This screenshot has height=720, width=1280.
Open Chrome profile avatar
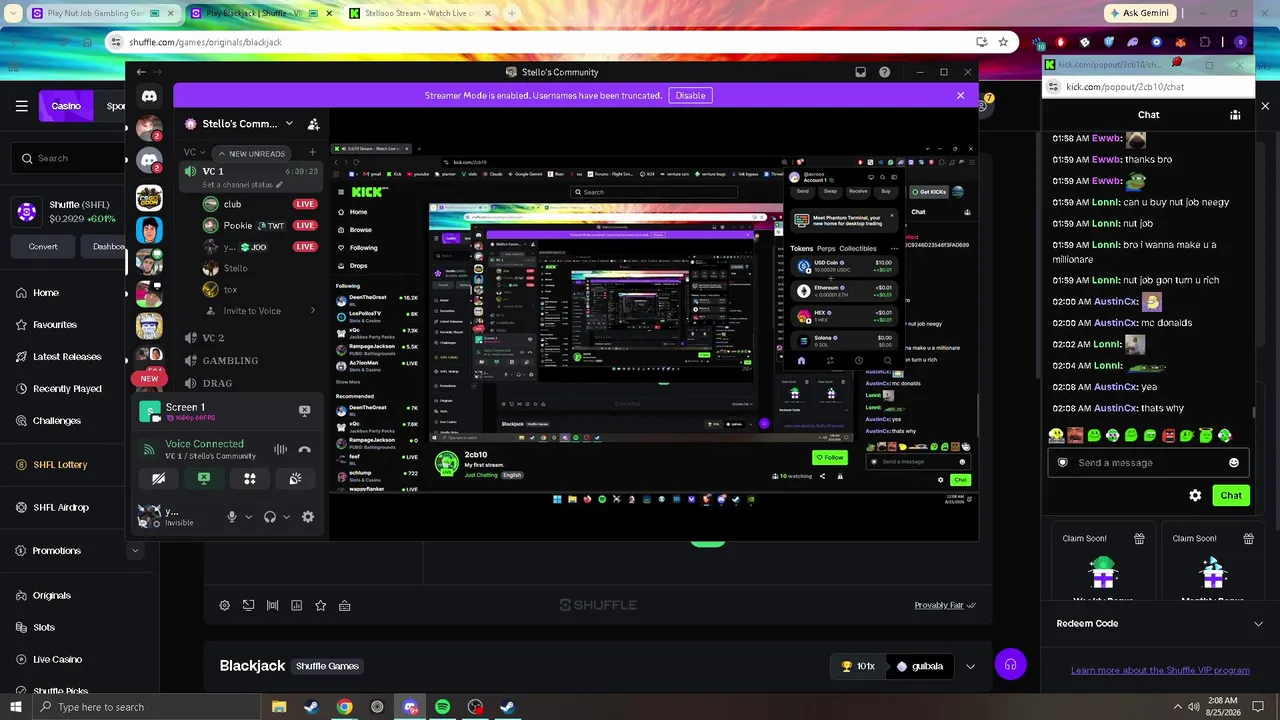[1241, 42]
